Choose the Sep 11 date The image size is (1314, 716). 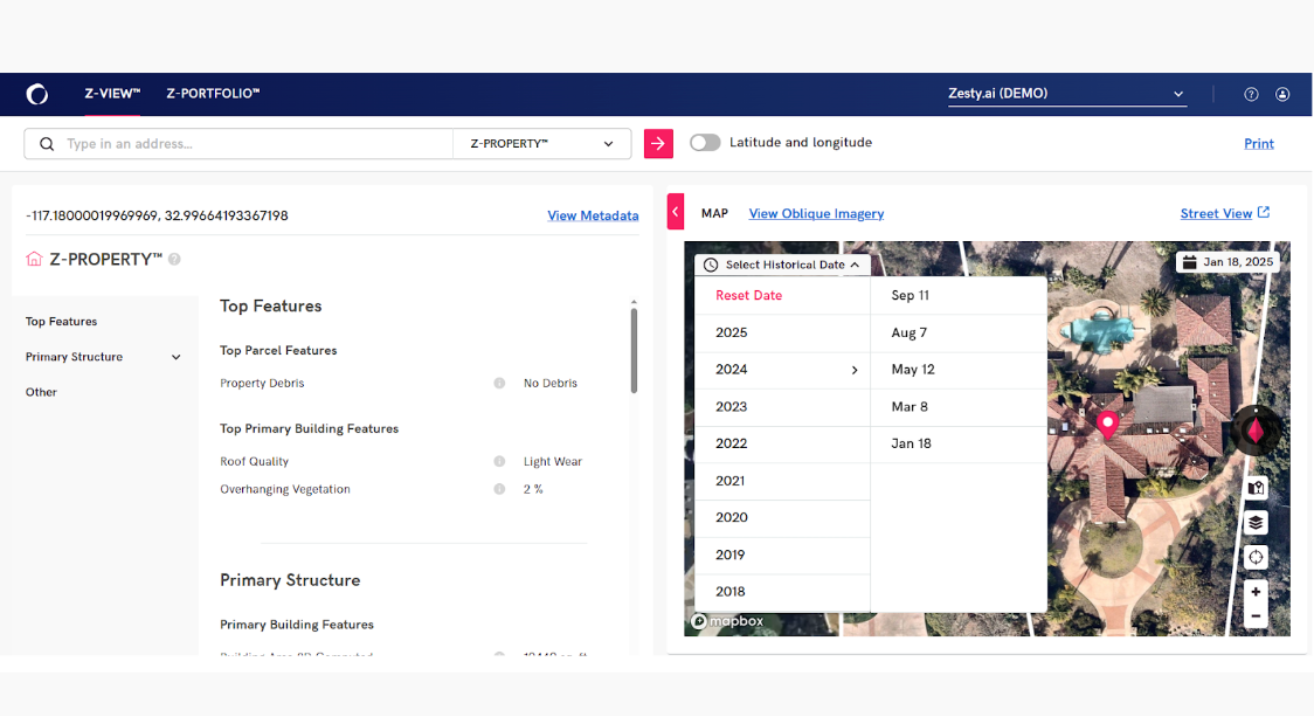(x=959, y=296)
